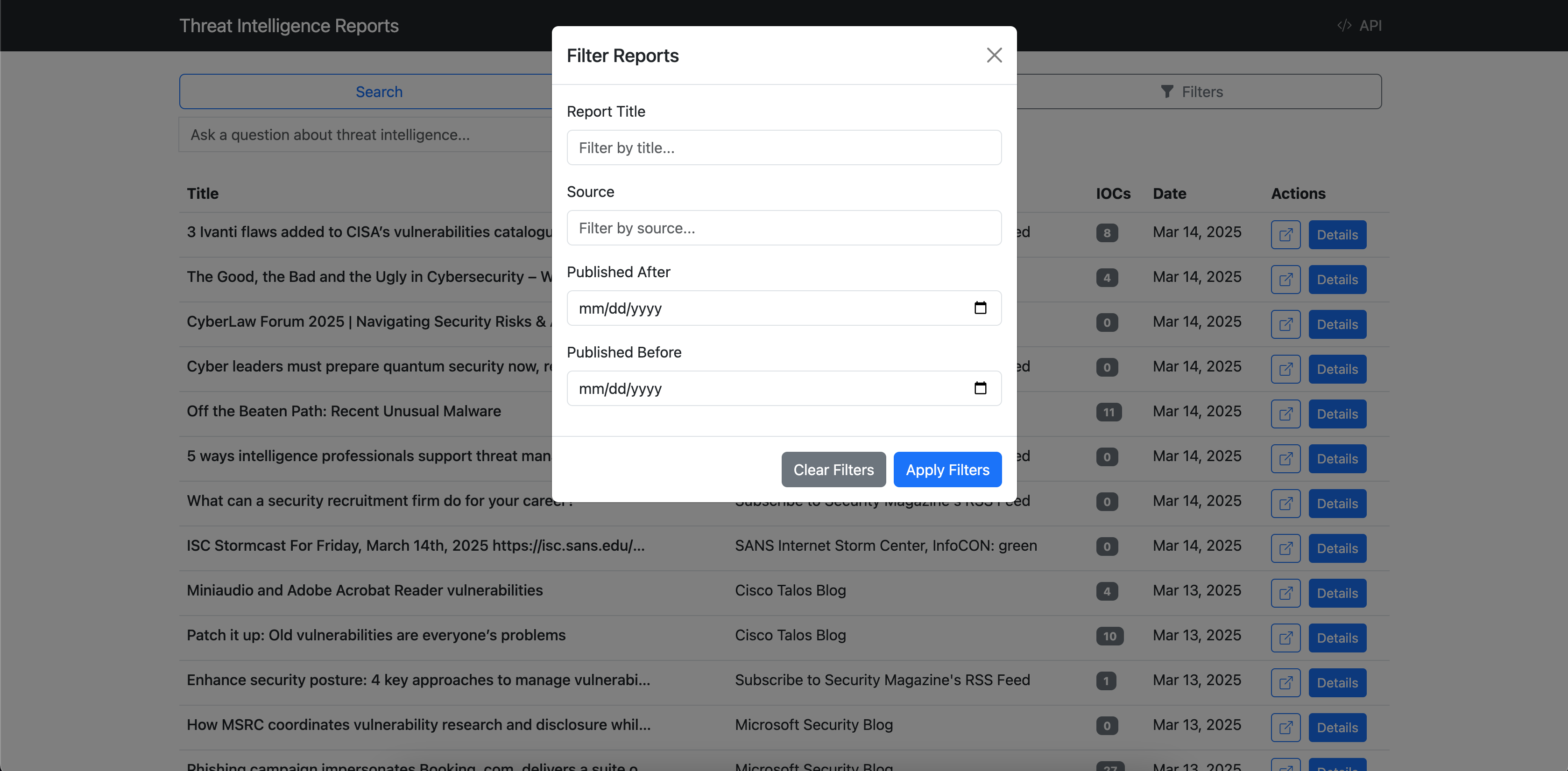Open external link for MSRC coordinates report

(x=1285, y=728)
